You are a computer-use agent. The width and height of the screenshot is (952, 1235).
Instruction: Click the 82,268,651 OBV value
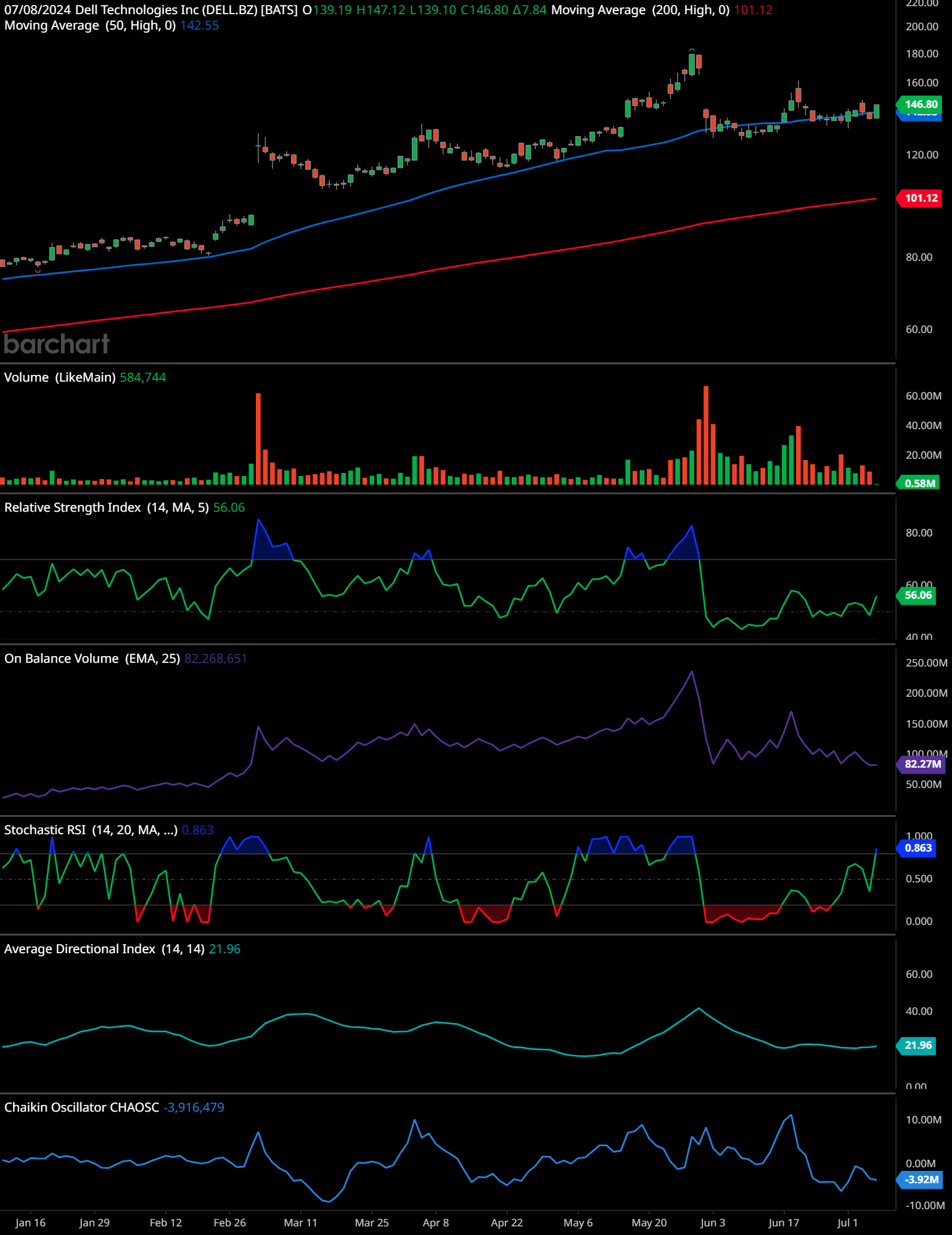(x=216, y=659)
